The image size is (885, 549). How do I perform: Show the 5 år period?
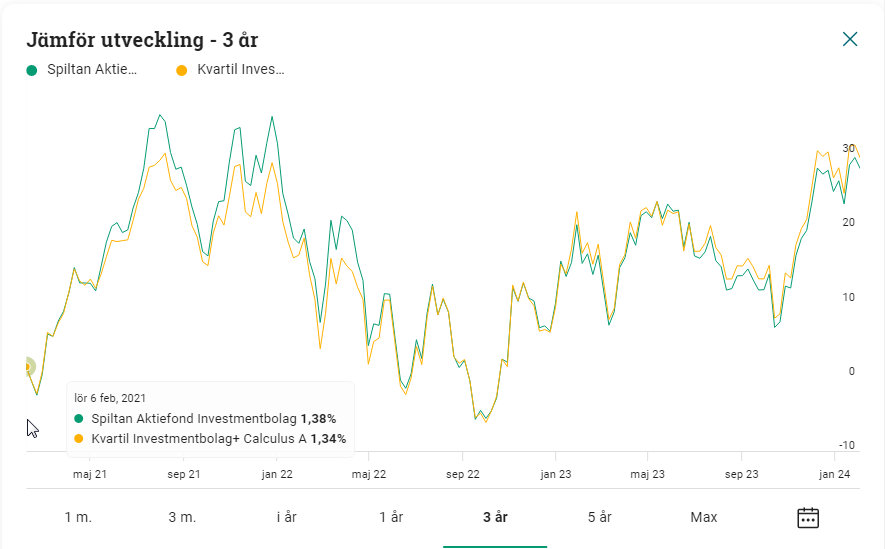click(599, 517)
